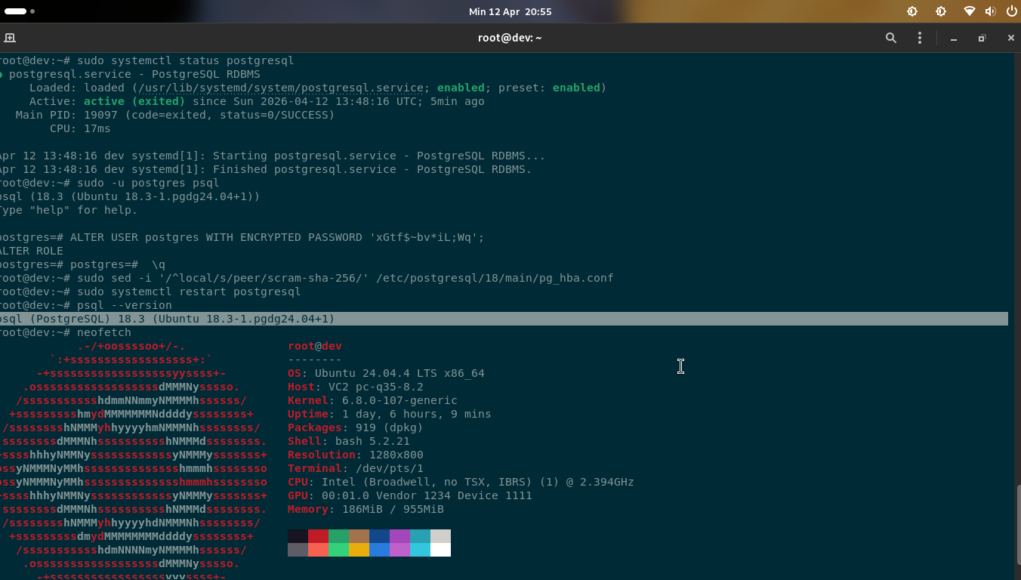
Task: Click 'Type "help" for help.' line
Action: tap(68, 210)
